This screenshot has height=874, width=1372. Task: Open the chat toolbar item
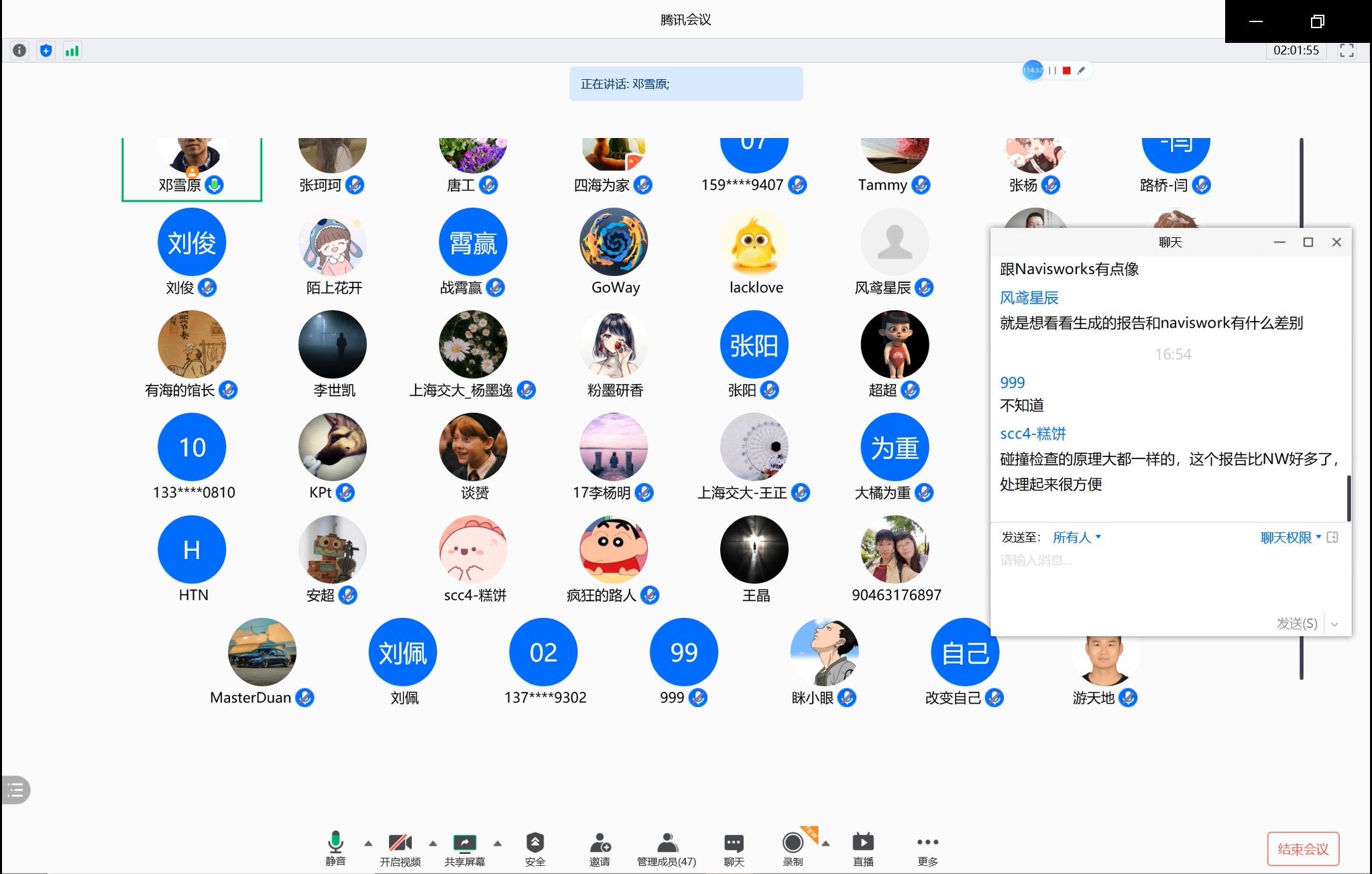pyautogui.click(x=734, y=843)
